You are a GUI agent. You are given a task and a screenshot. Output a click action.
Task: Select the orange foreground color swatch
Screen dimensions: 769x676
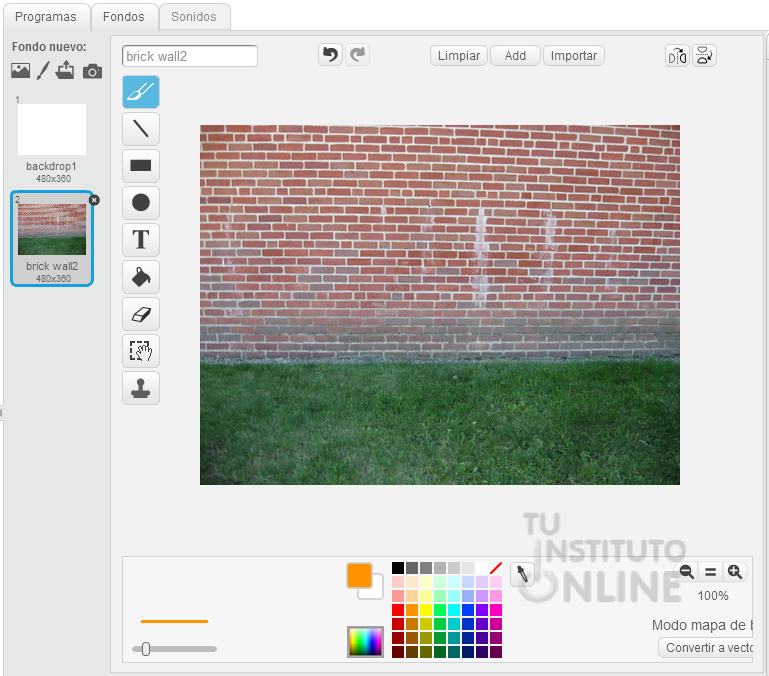click(359, 575)
